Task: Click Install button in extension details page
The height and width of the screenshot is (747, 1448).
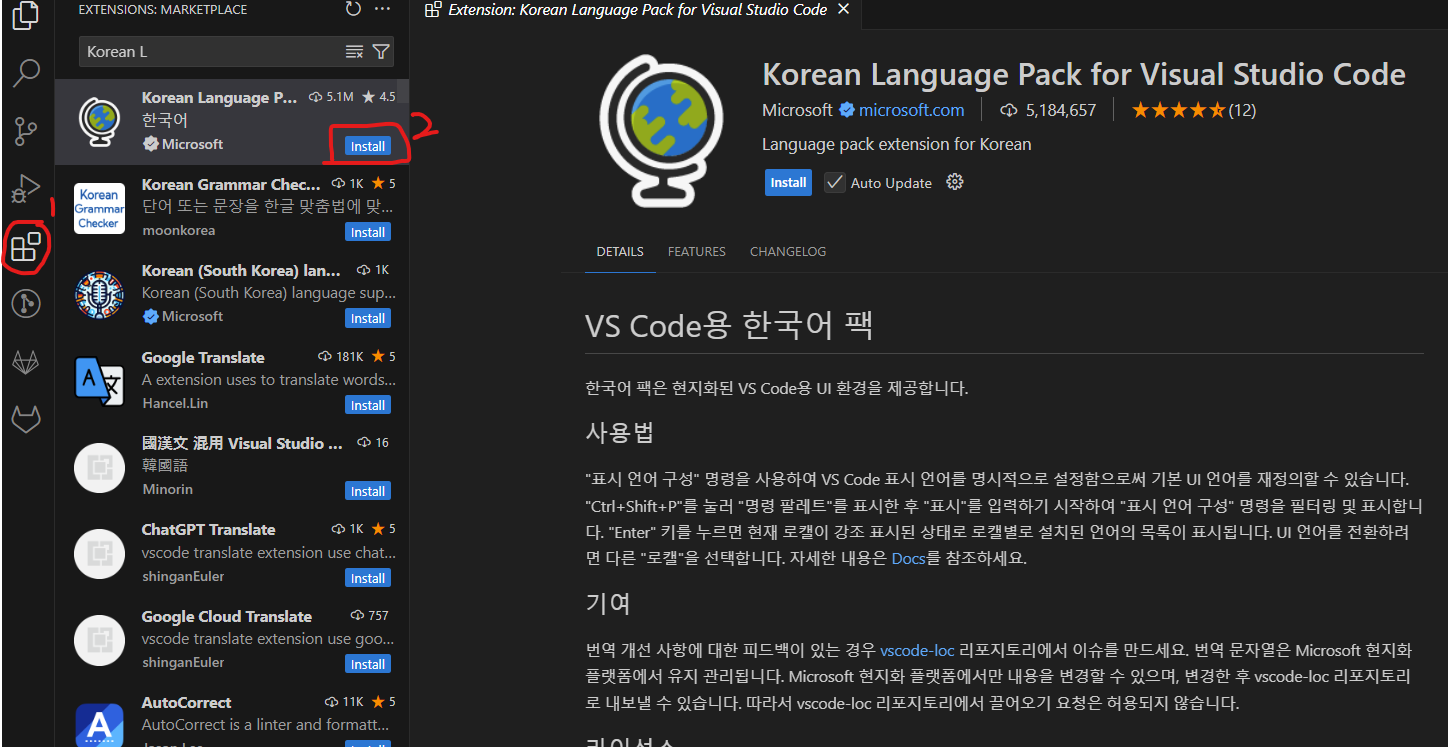Action: [788, 183]
